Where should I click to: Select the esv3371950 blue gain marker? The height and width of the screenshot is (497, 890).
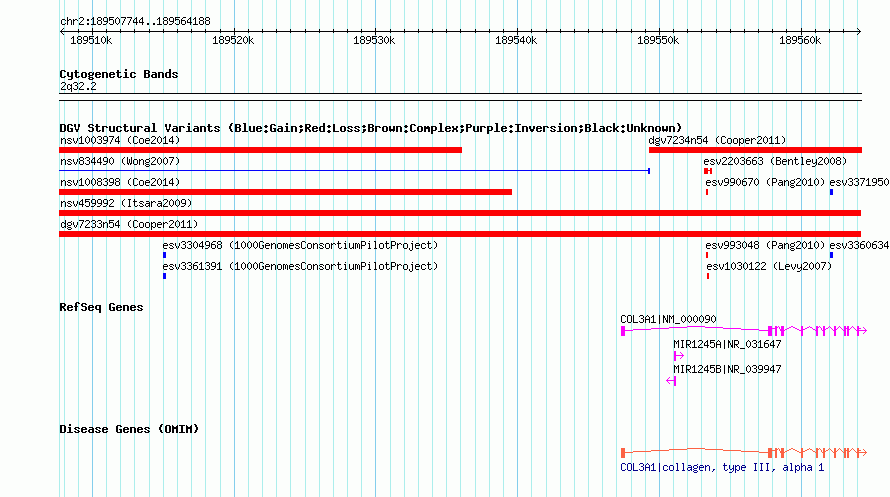pos(832,192)
